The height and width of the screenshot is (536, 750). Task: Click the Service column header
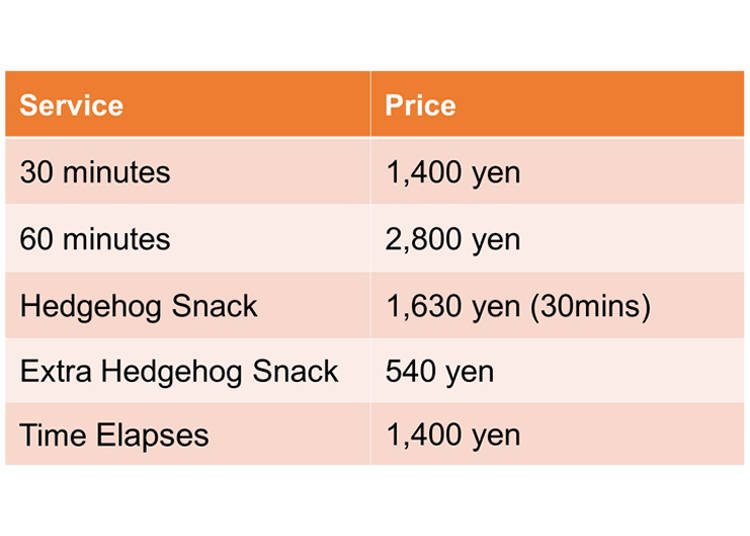click(x=188, y=104)
